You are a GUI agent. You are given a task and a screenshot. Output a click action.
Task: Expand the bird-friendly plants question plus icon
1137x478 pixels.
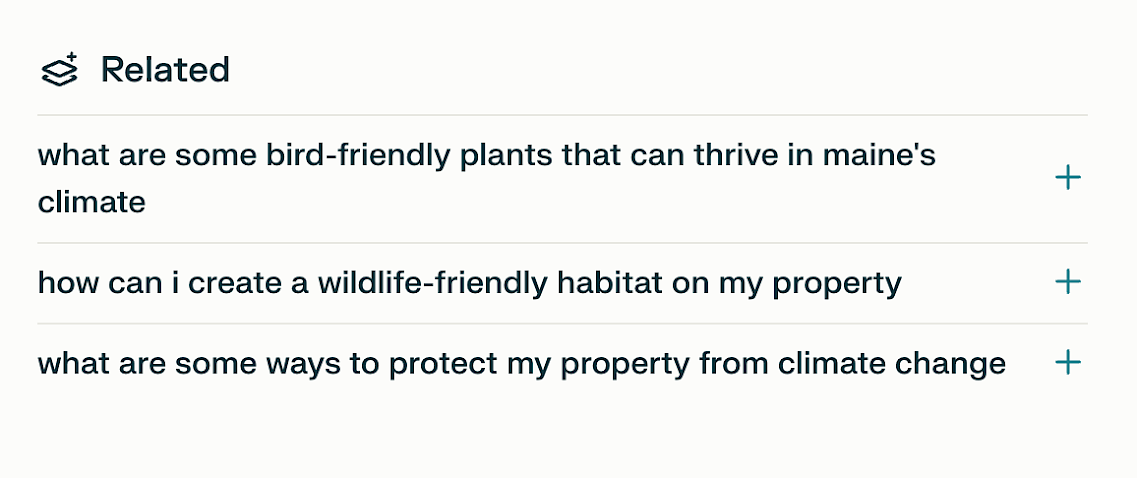pos(1068,179)
